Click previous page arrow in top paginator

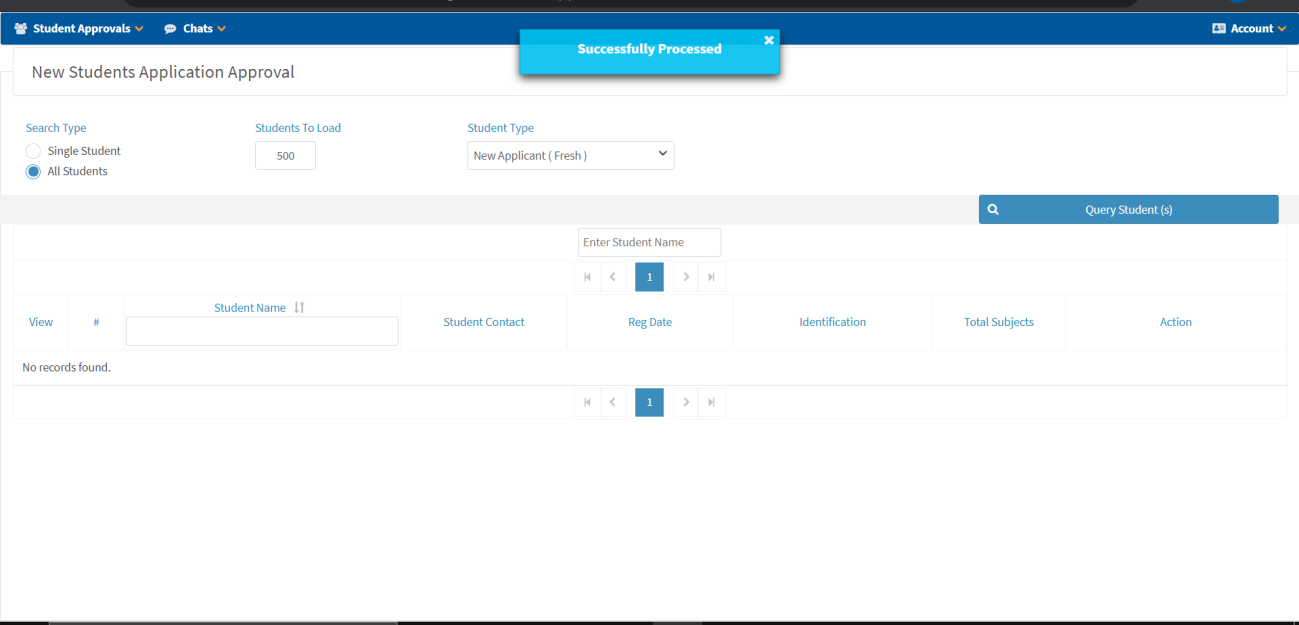click(x=613, y=277)
